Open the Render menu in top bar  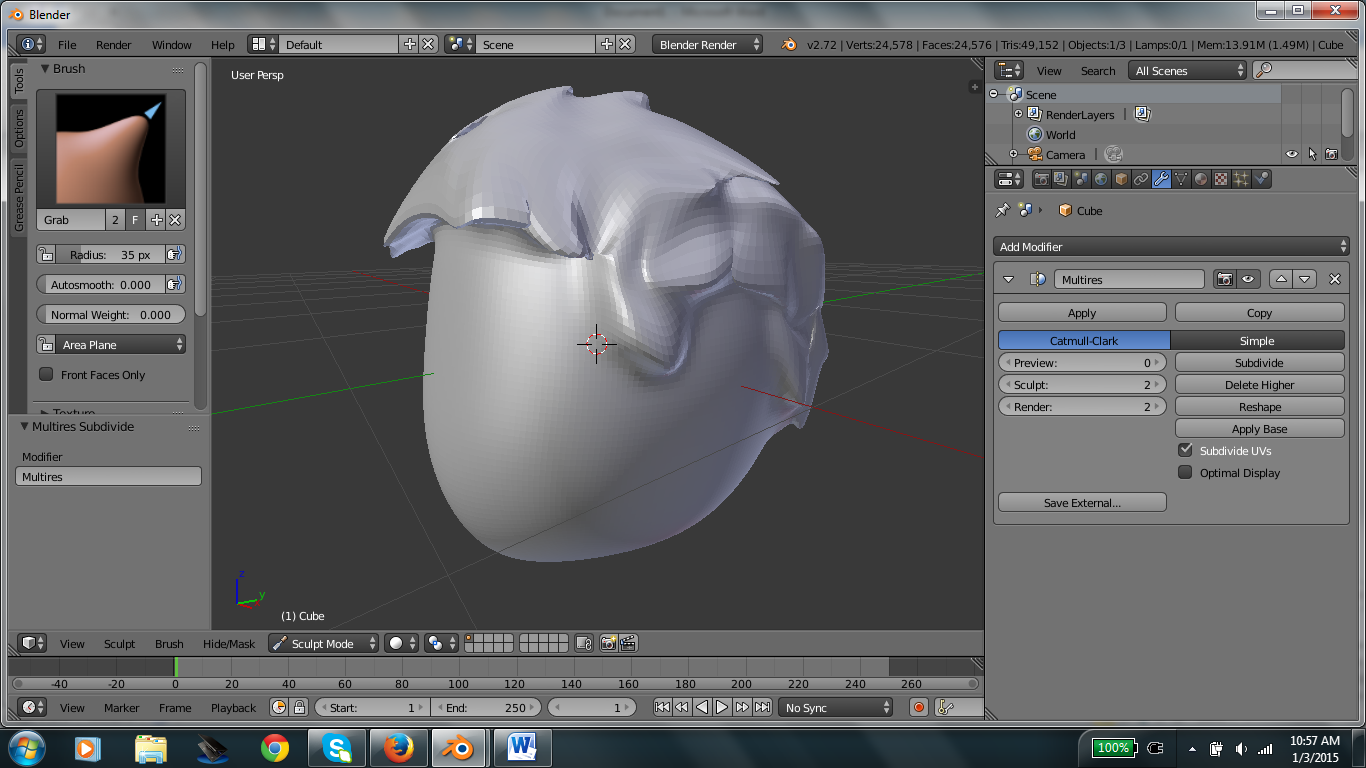[x=114, y=45]
